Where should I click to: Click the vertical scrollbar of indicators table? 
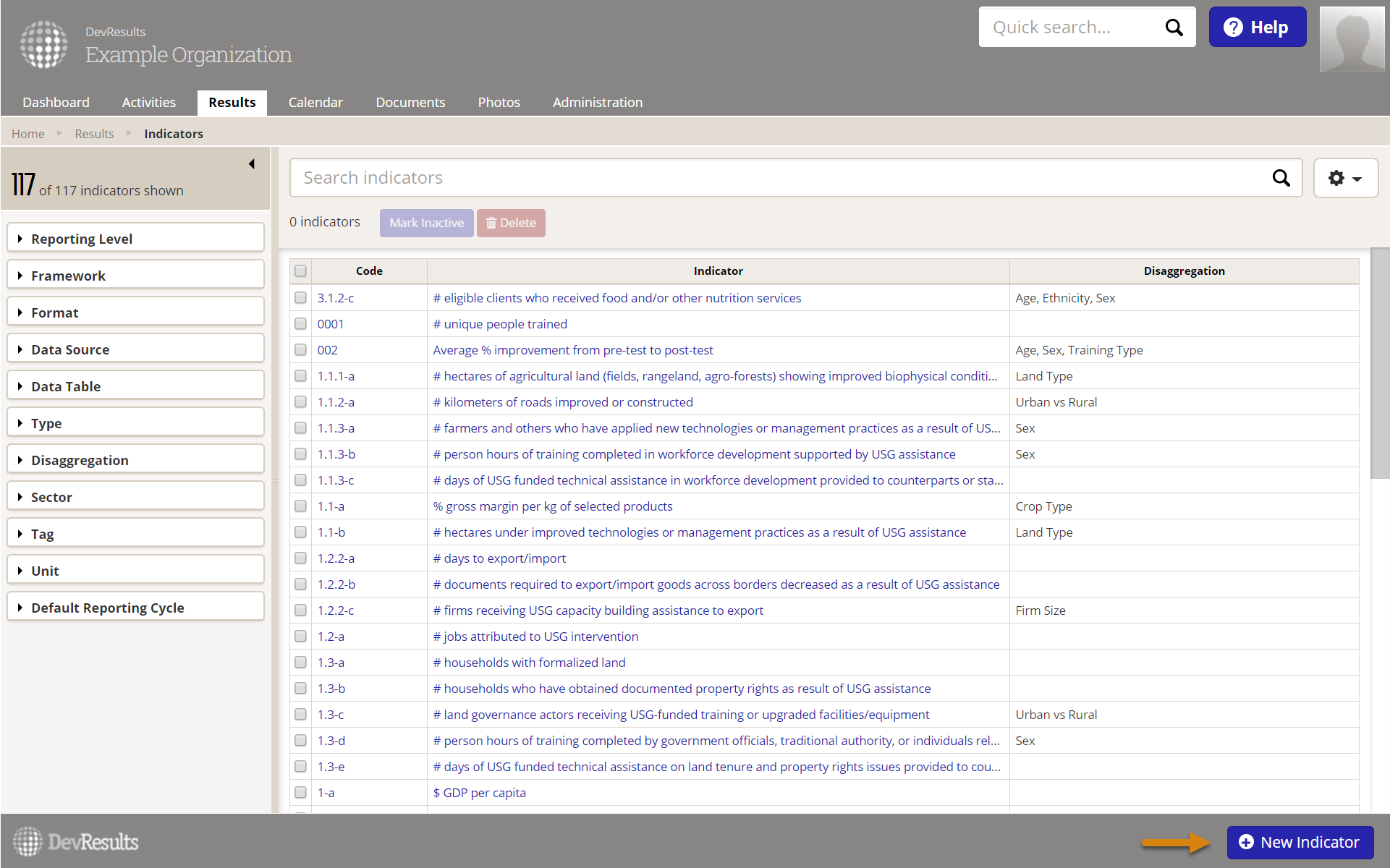[1379, 363]
